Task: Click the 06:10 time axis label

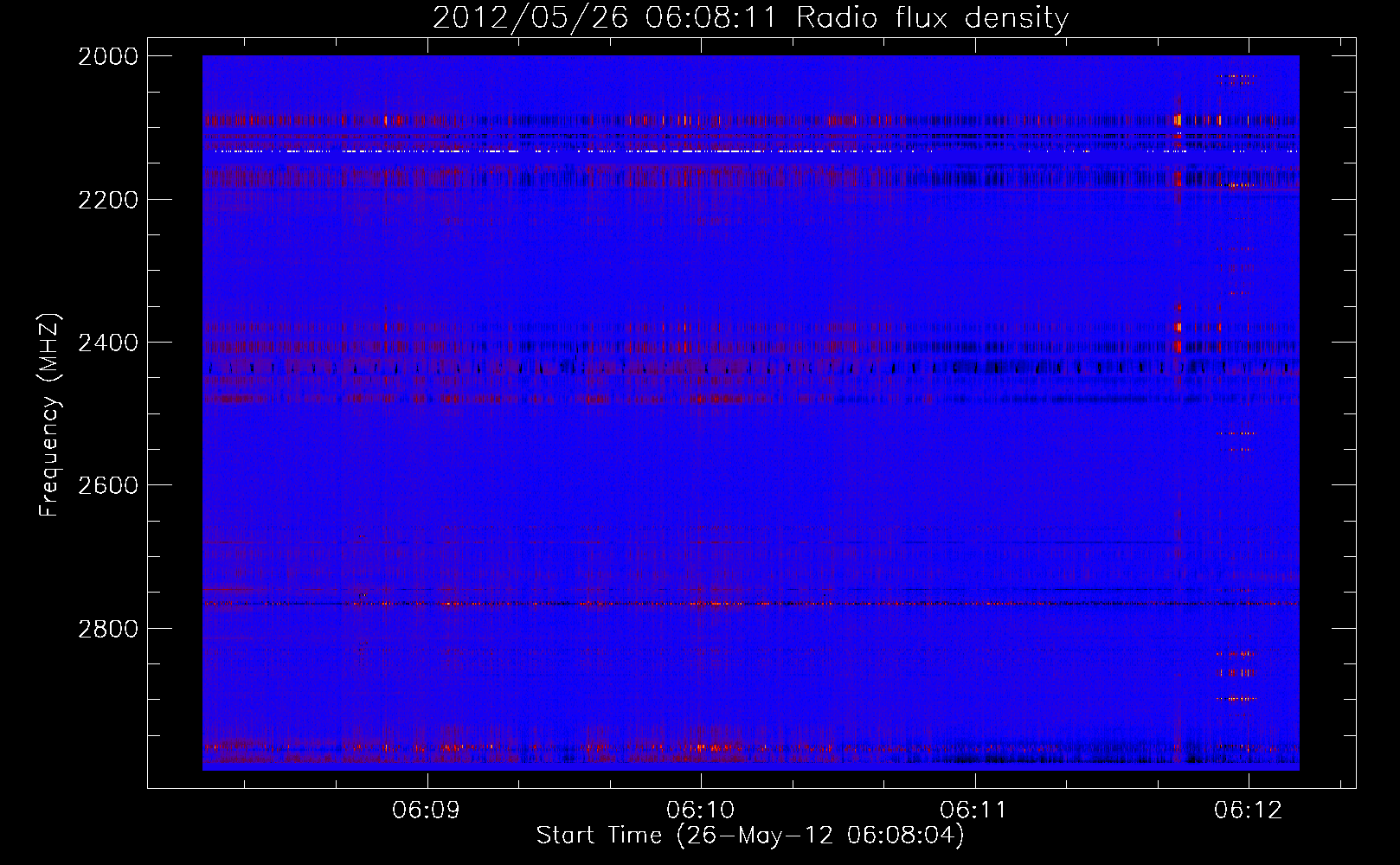Action: point(700,811)
